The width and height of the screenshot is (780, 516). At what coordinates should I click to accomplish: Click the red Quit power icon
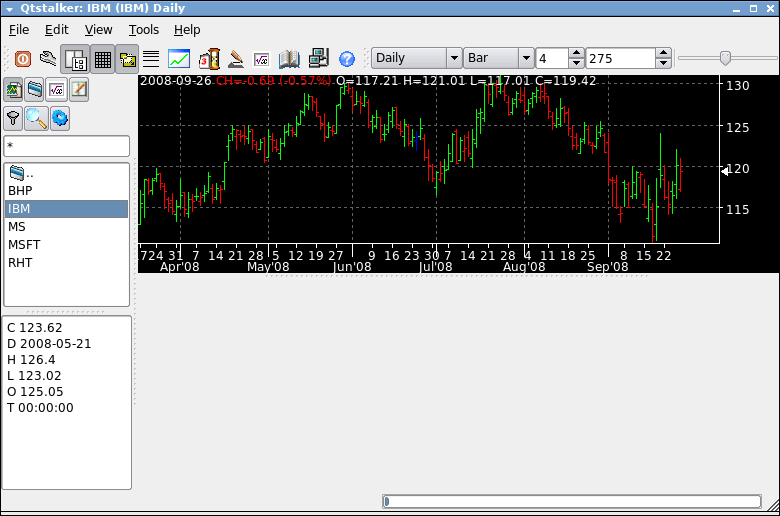pyautogui.click(x=22, y=59)
